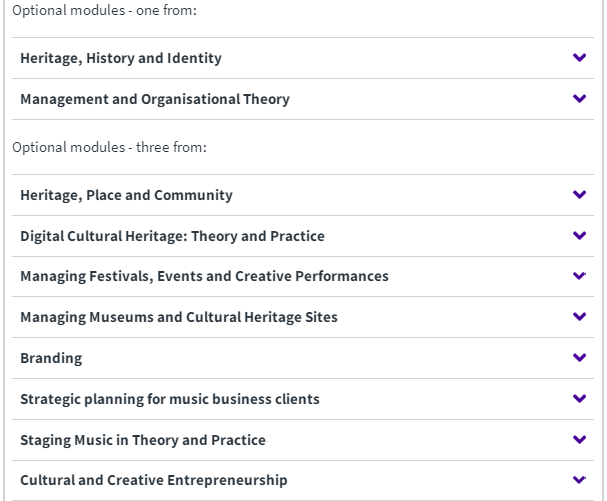Click the chevron beside Managing Festivals, Events
Image resolution: width=607 pixels, height=501 pixels.
coord(579,276)
